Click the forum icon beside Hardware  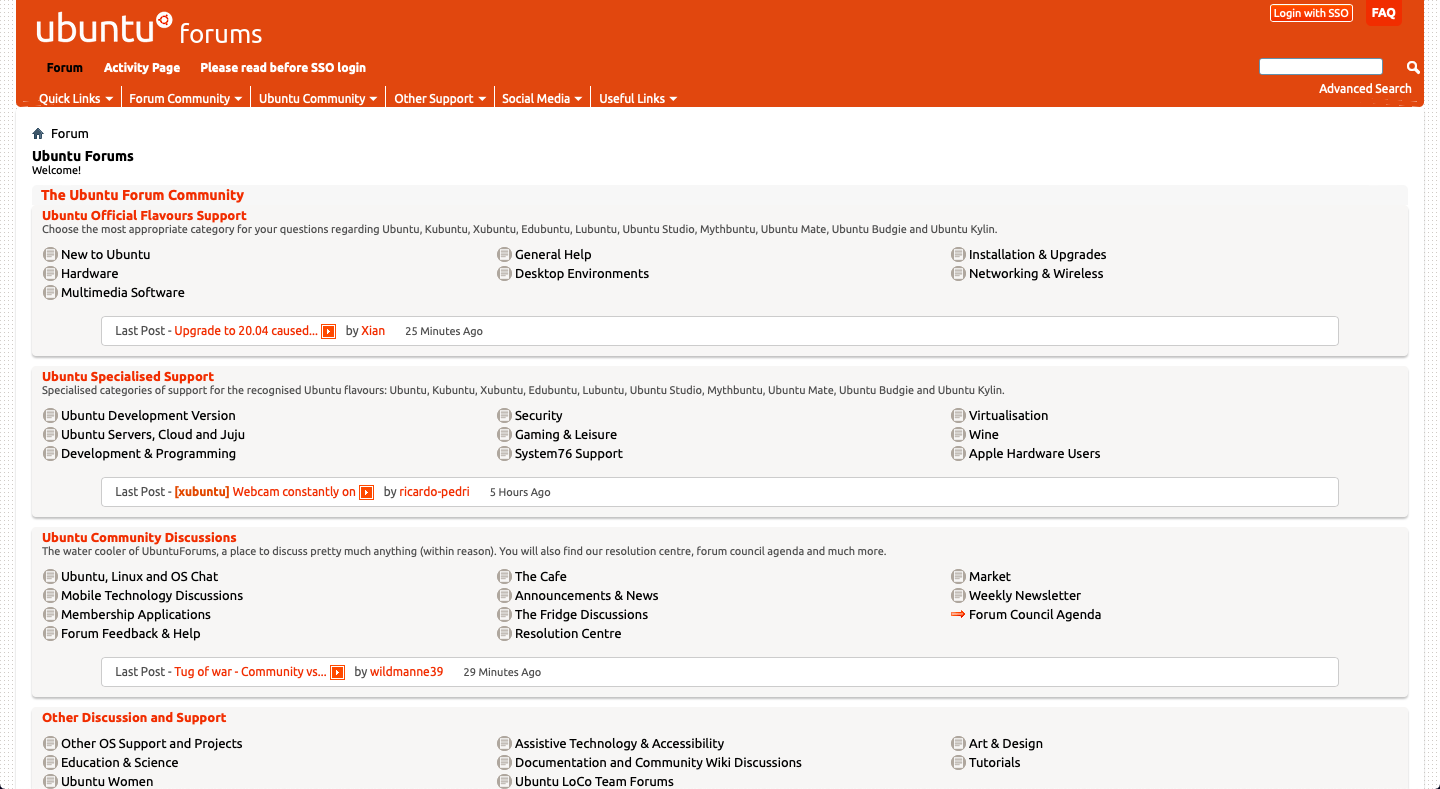click(50, 274)
